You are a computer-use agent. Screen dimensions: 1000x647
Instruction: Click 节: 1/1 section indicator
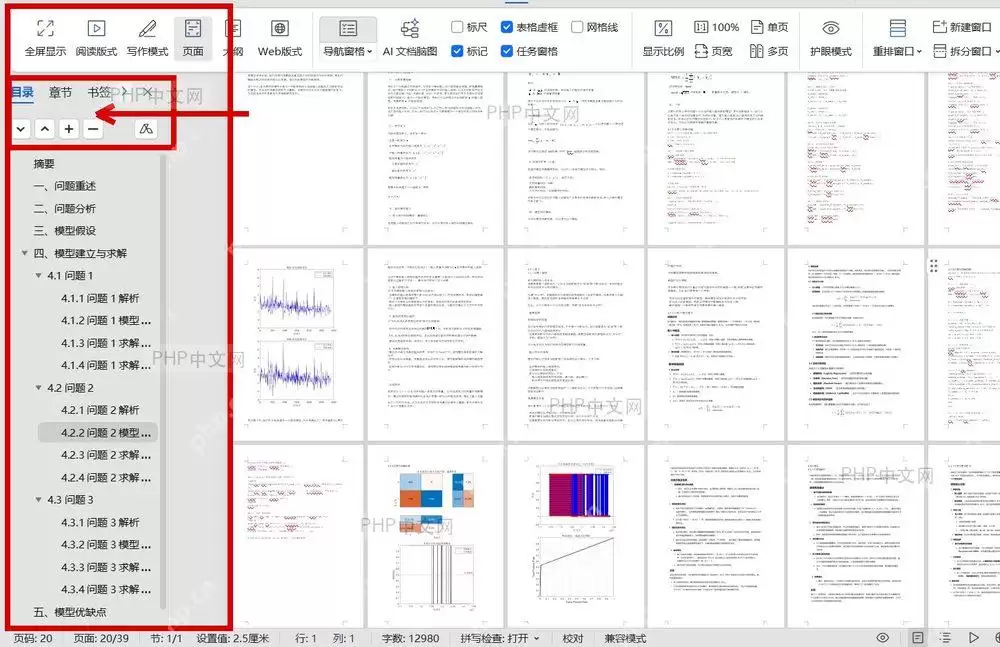[x=166, y=638]
